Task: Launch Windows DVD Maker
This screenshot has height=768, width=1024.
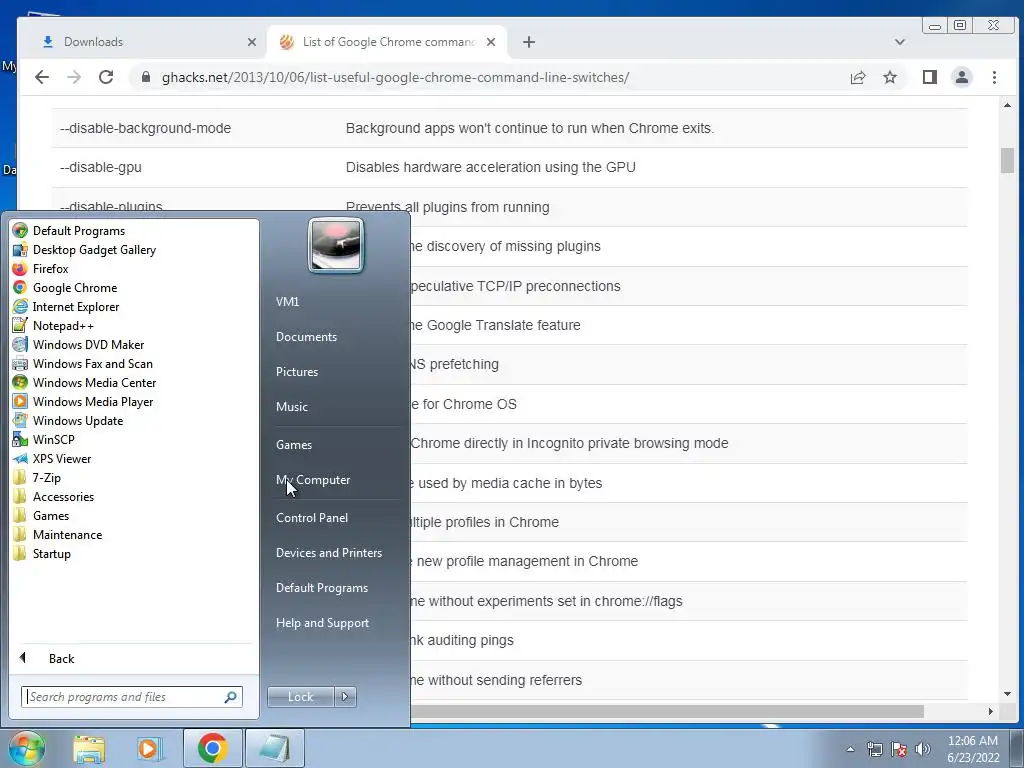Action: pyautogui.click(x=78, y=344)
